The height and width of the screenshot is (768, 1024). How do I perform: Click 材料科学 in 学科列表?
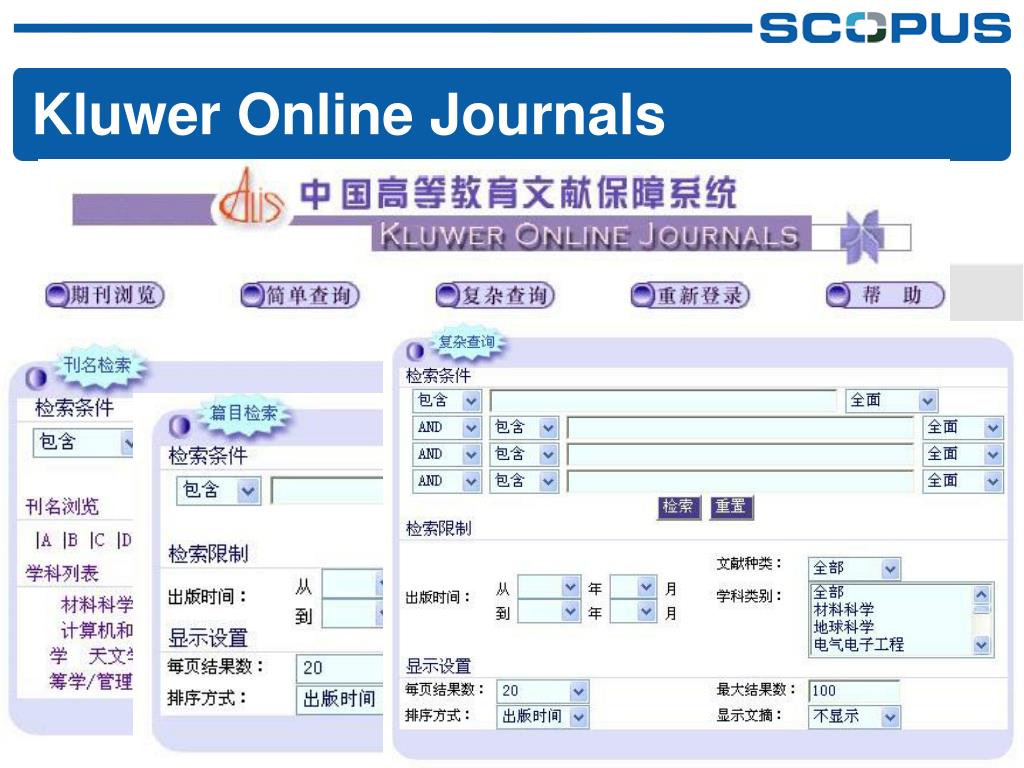[x=97, y=605]
